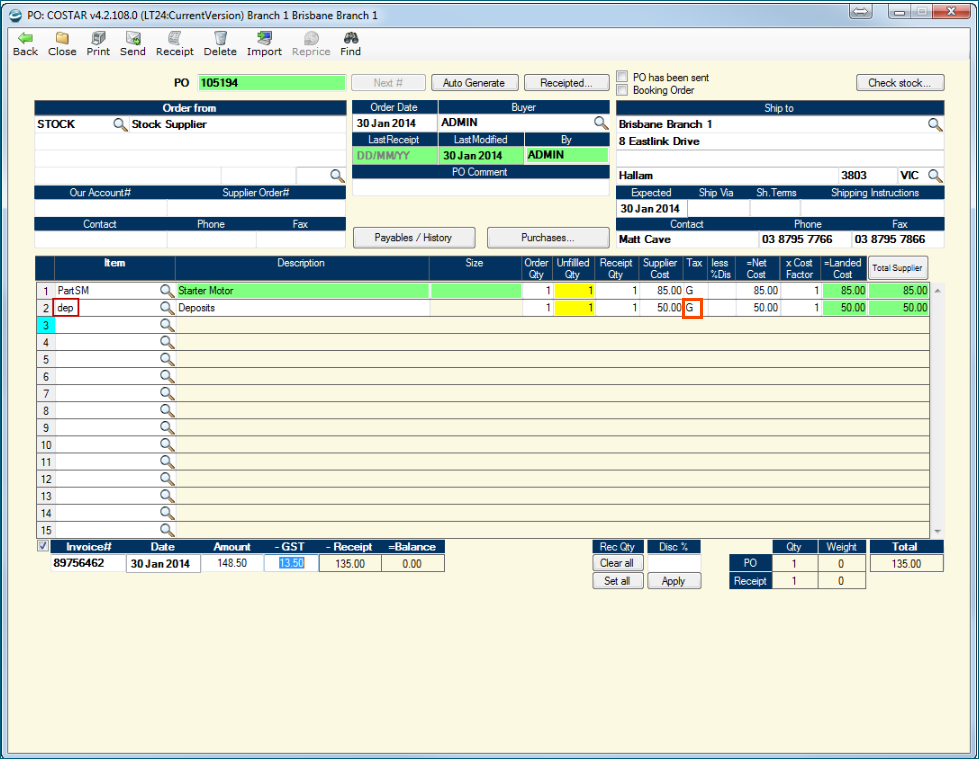
Task: Open item lookup magnifier on row 14
Action: point(166,513)
